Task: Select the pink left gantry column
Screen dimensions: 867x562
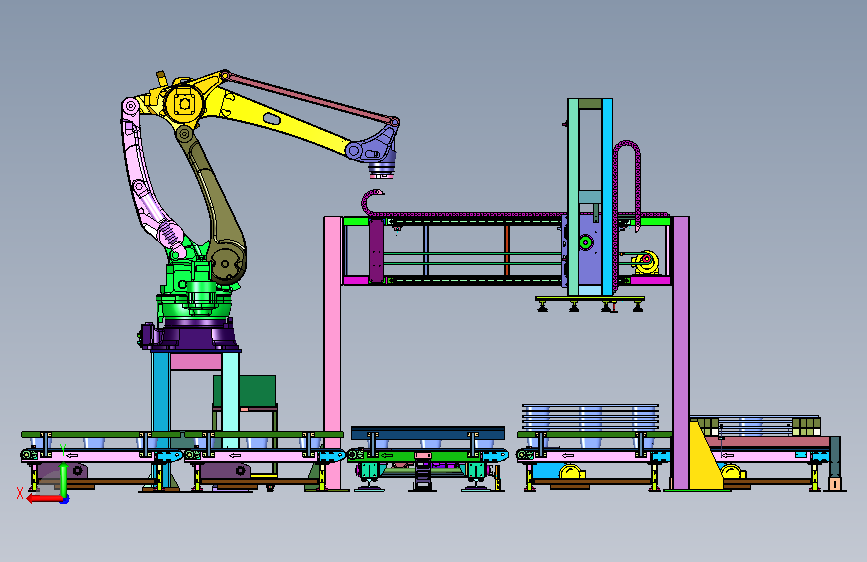Action: (x=332, y=352)
